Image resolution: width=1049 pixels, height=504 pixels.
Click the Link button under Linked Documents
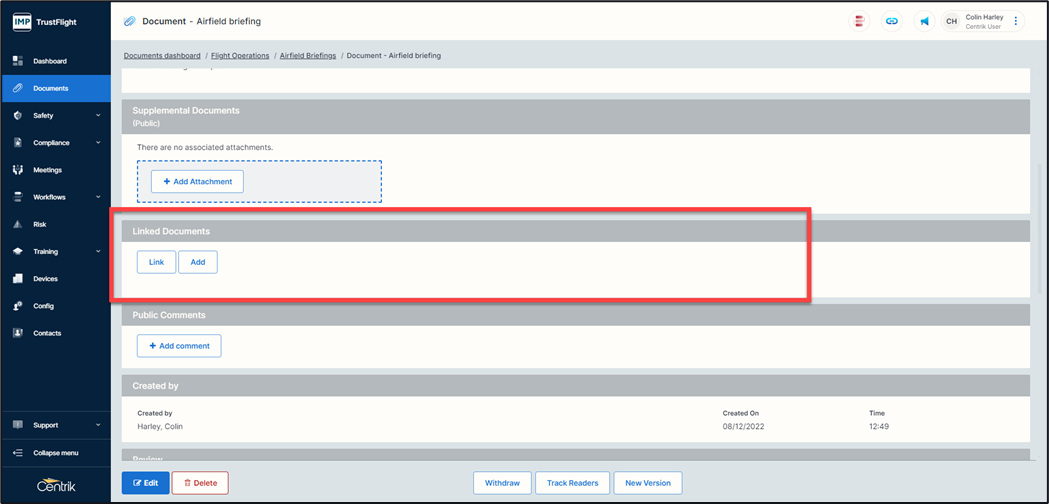coord(157,262)
